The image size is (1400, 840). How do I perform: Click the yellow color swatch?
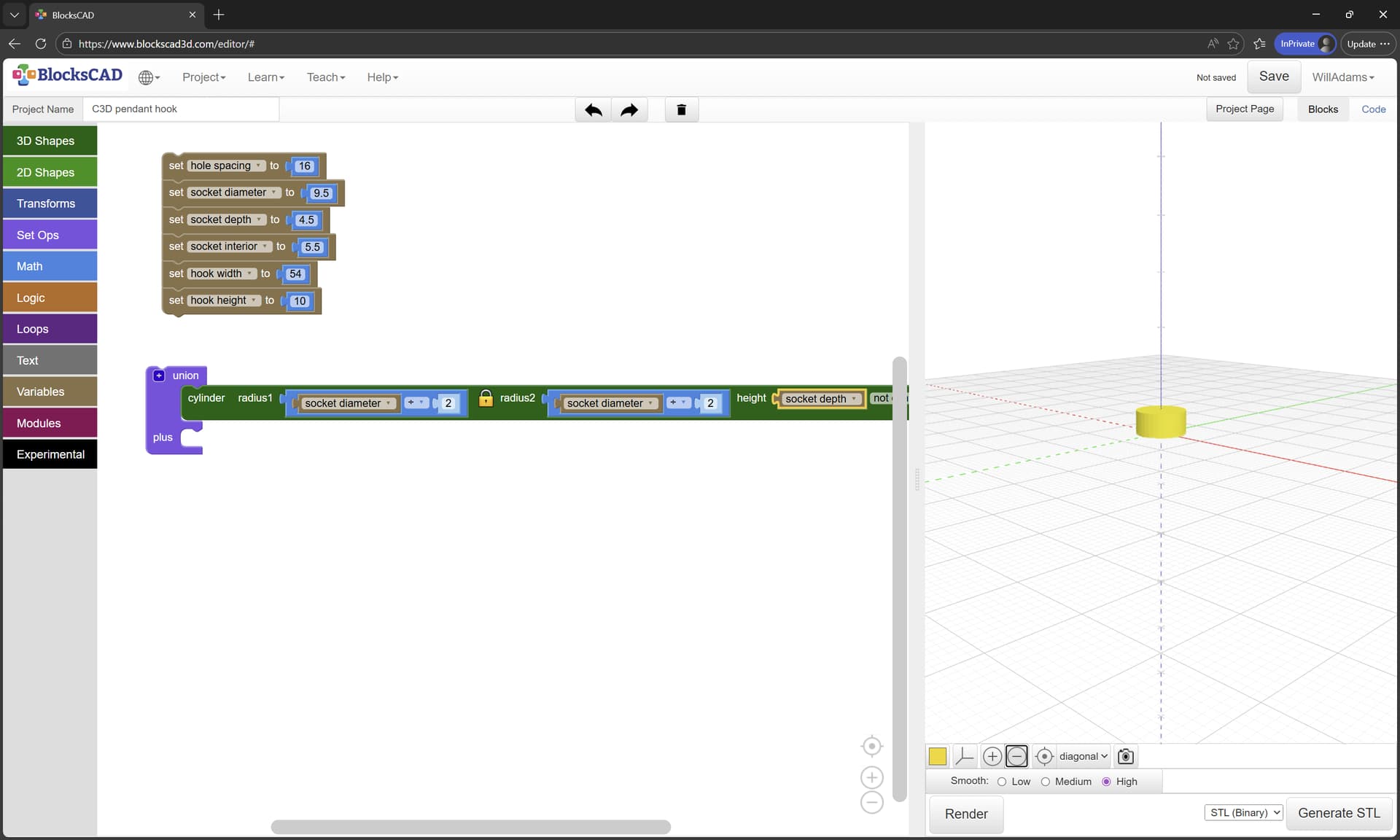pyautogui.click(x=937, y=756)
